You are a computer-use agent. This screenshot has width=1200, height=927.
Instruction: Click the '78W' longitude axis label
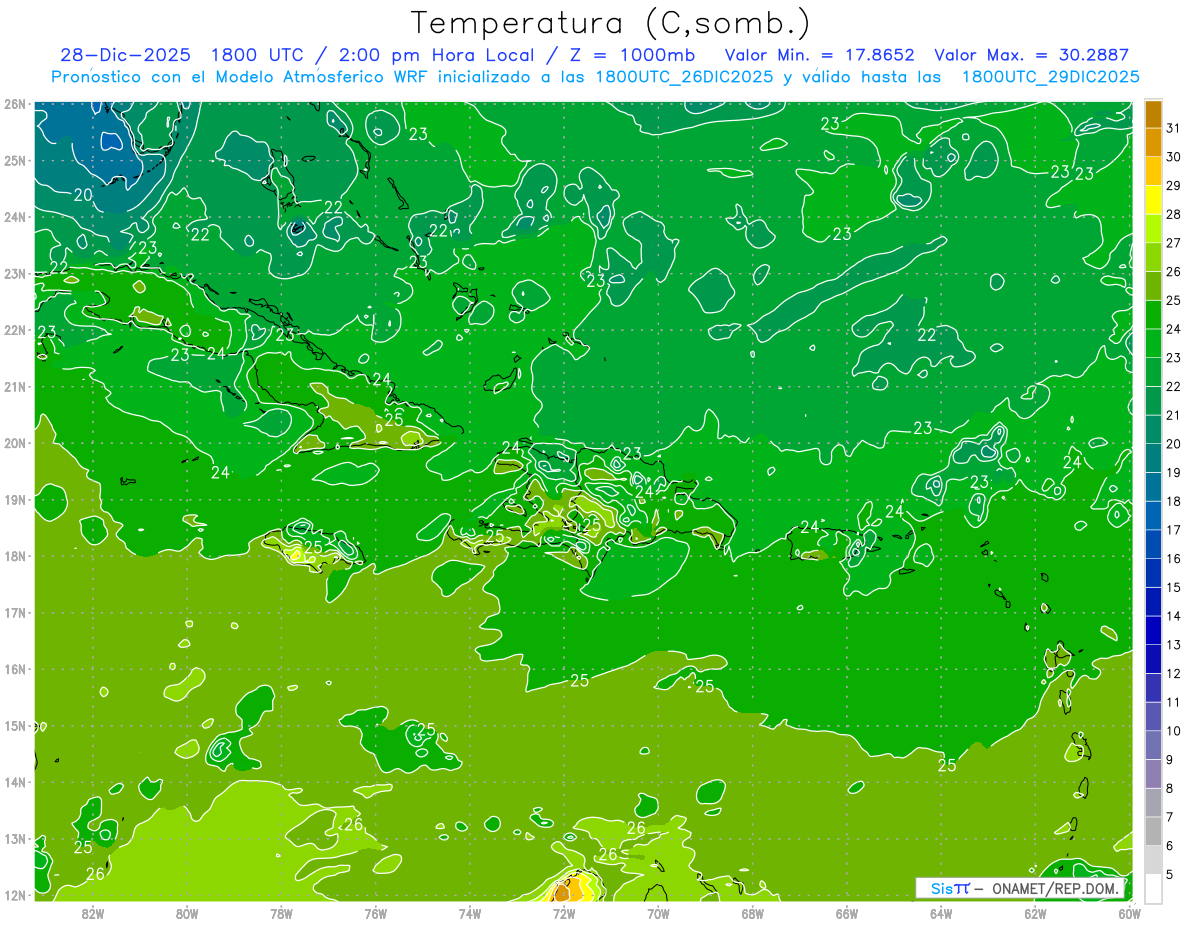(281, 913)
